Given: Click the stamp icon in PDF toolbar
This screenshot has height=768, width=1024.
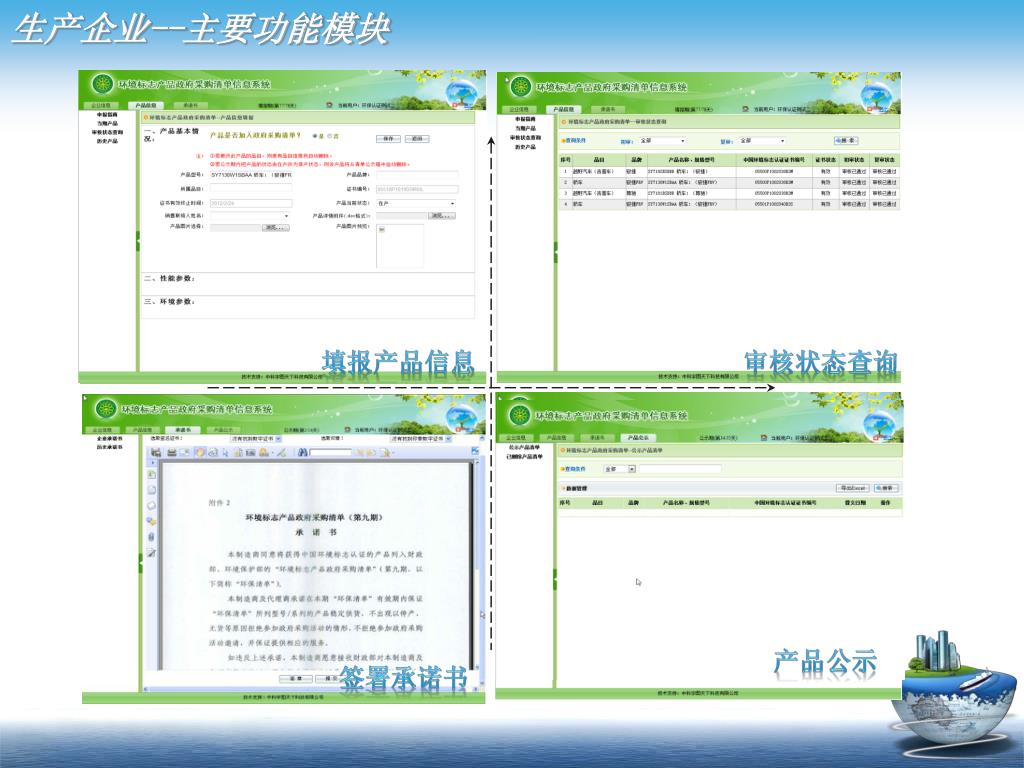Looking at the screenshot, I should coord(264,453).
